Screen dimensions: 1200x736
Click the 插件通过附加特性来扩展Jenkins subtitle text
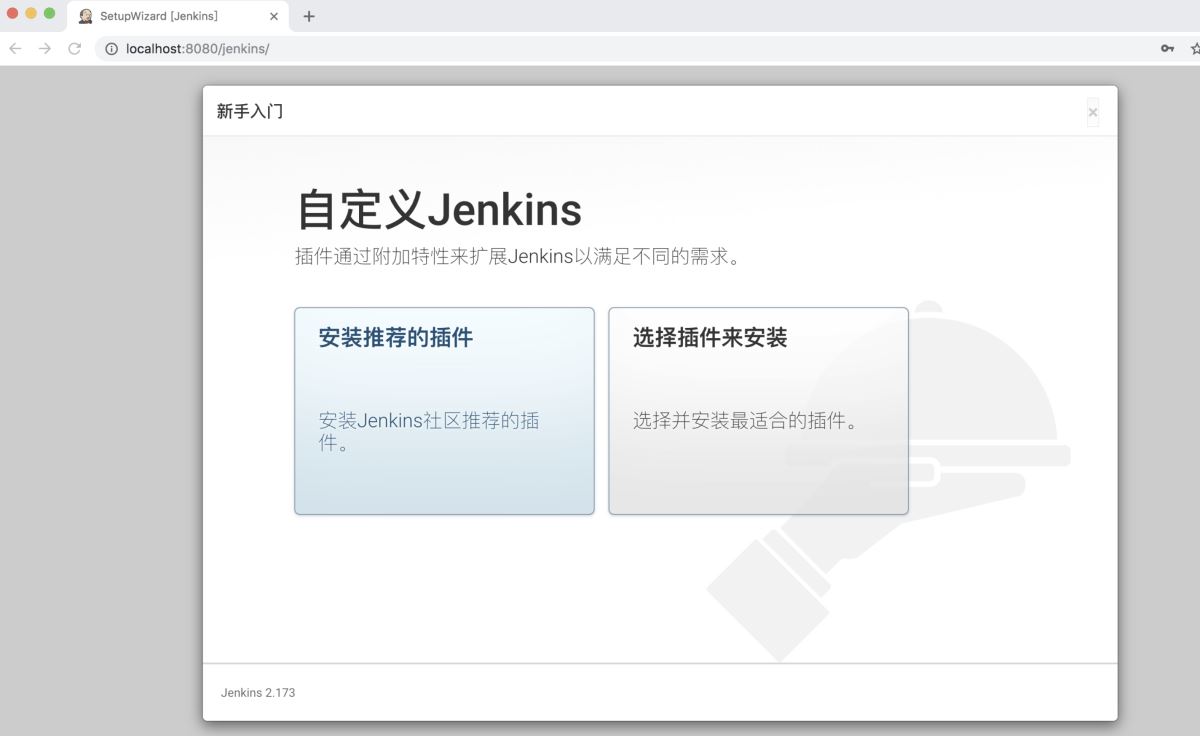coord(518,256)
